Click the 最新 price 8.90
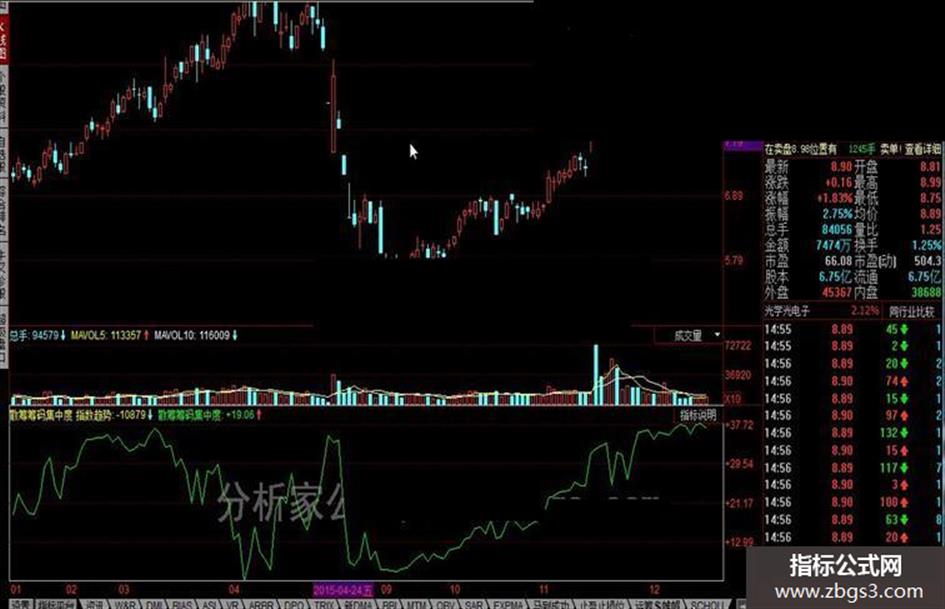This screenshot has height=609, width=945. pyautogui.click(x=841, y=166)
